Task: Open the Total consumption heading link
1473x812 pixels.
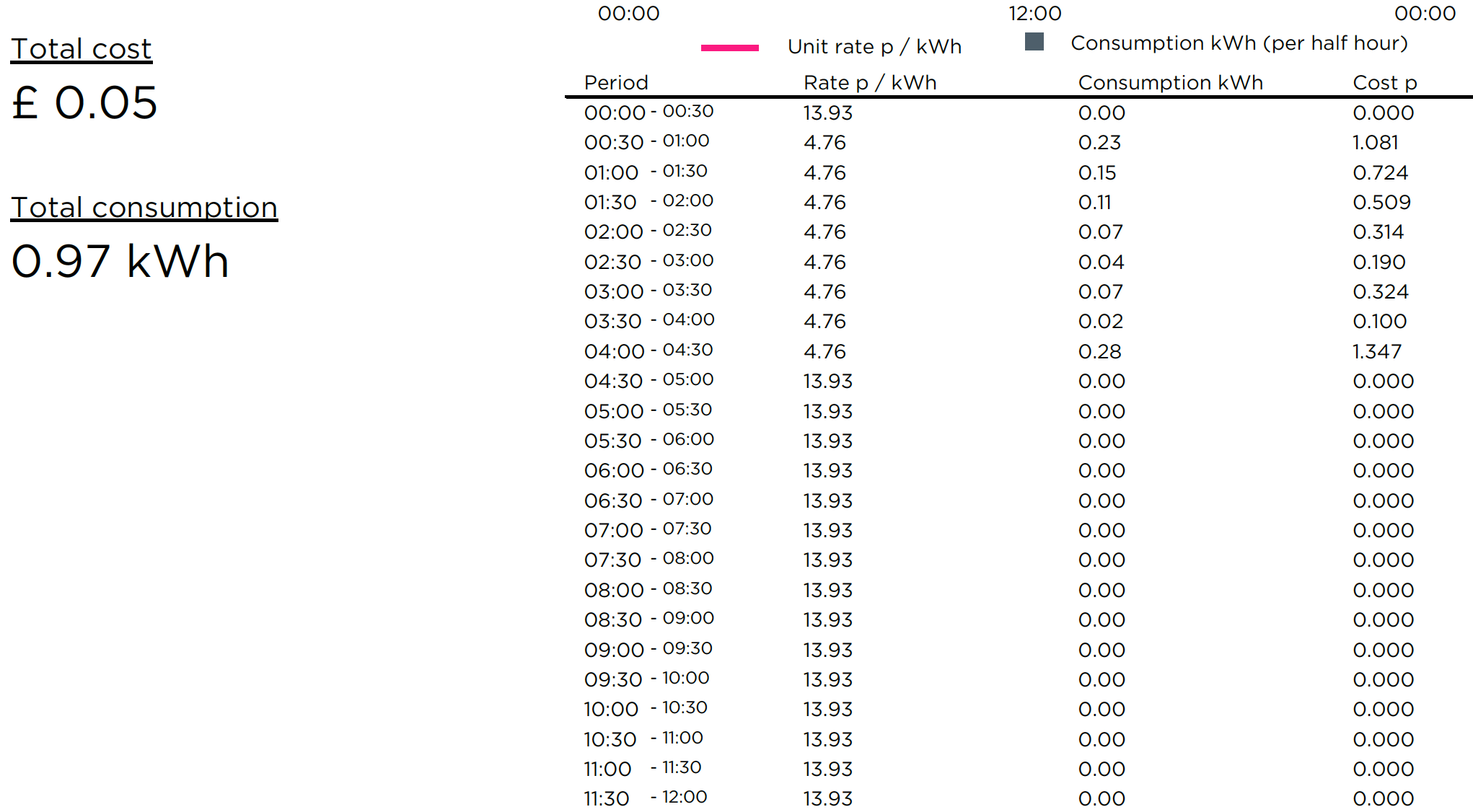Action: 144,208
